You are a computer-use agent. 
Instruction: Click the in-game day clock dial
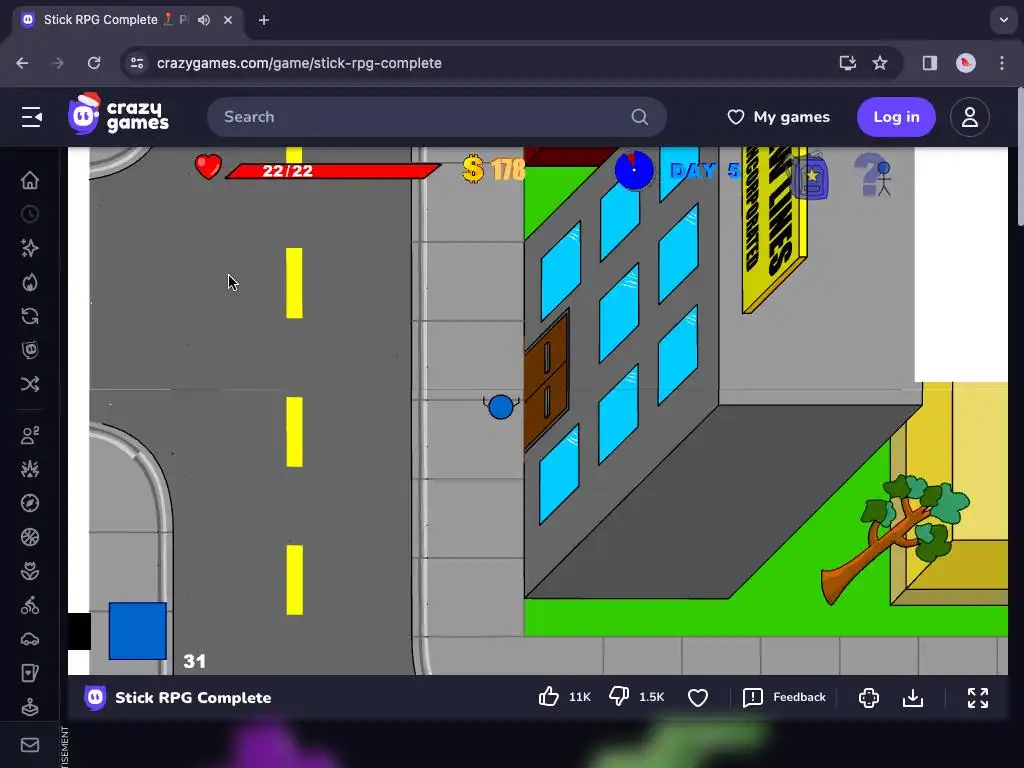click(x=633, y=170)
